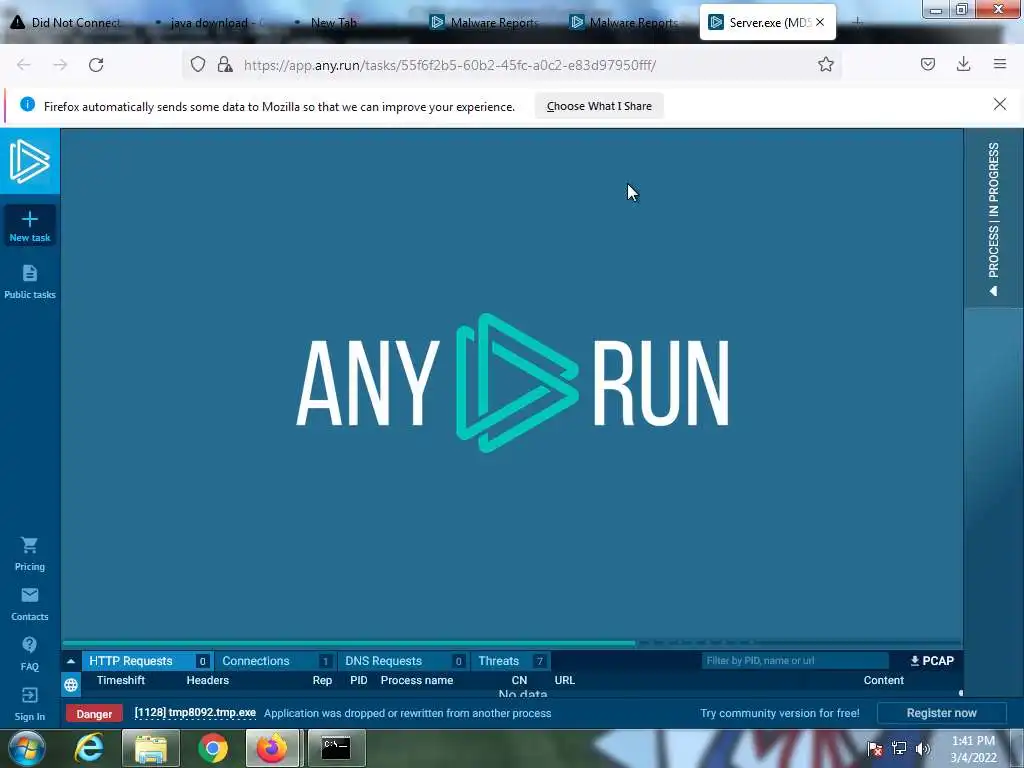The image size is (1024, 768).
Task: Click the URL column header
Action: [564, 680]
